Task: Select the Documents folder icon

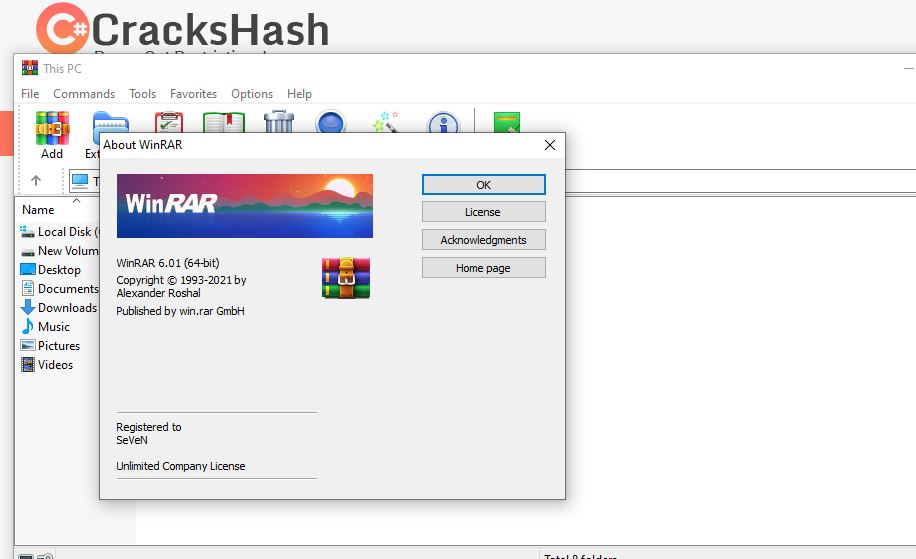Action: [x=27, y=288]
